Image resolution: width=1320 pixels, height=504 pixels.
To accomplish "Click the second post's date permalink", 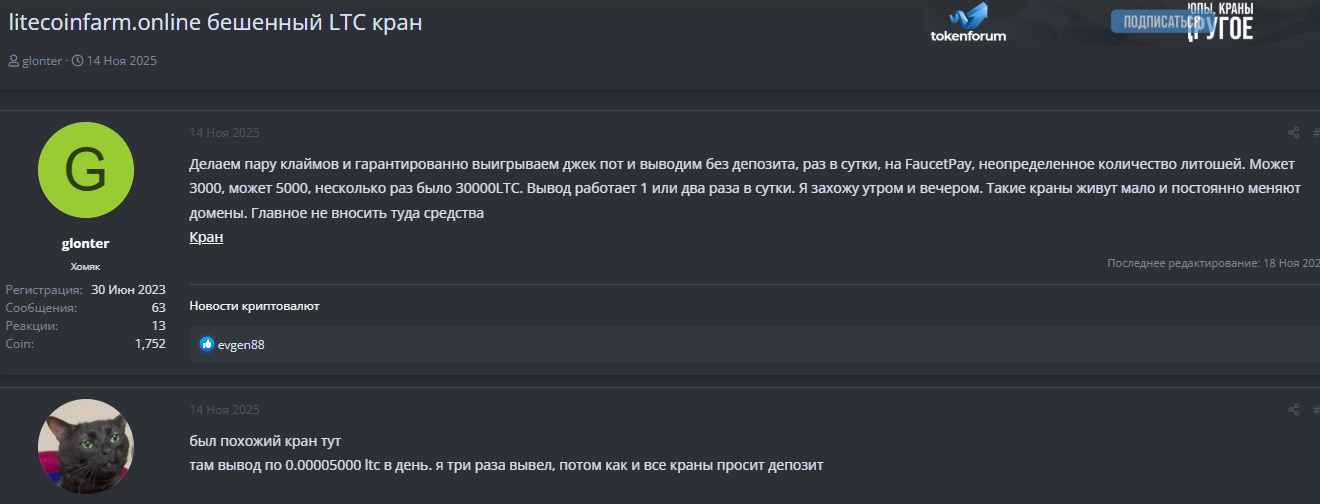I will click(224, 410).
